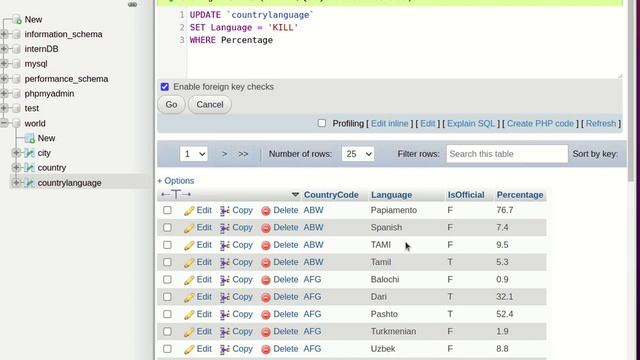The width and height of the screenshot is (640, 360).
Task: Go to next page with > button
Action: 224,154
